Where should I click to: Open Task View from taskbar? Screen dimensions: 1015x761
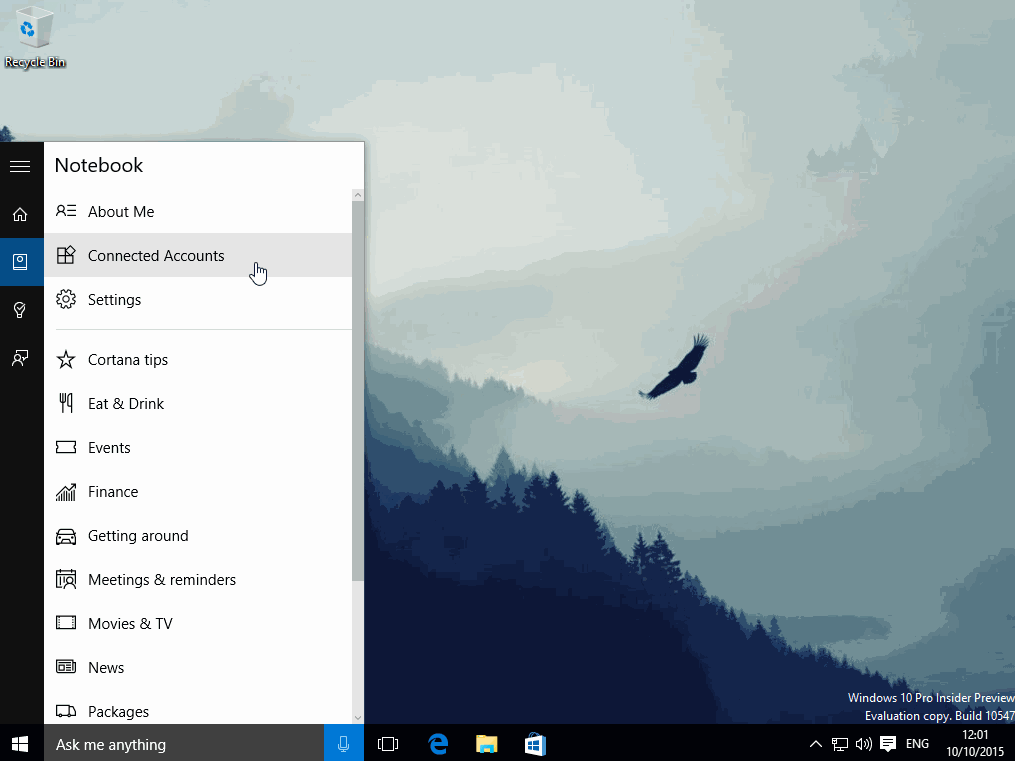tap(388, 744)
